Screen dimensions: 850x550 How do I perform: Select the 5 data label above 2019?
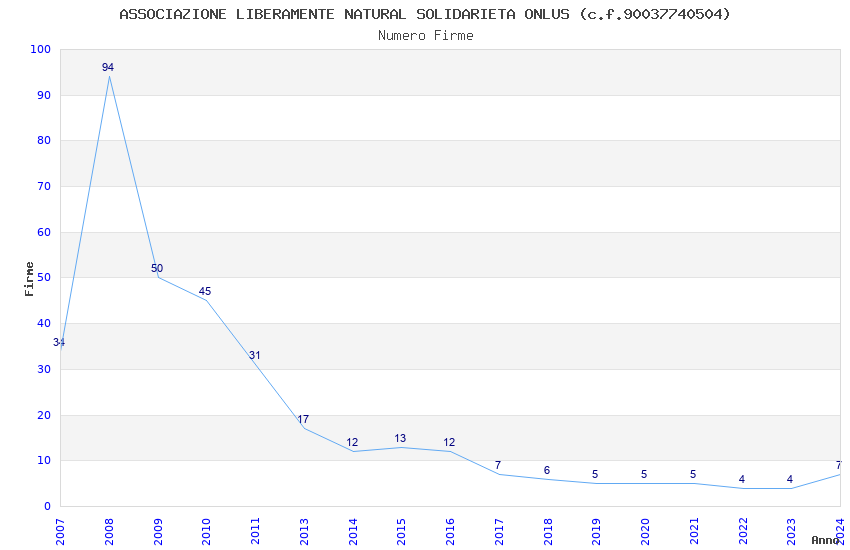(595, 474)
